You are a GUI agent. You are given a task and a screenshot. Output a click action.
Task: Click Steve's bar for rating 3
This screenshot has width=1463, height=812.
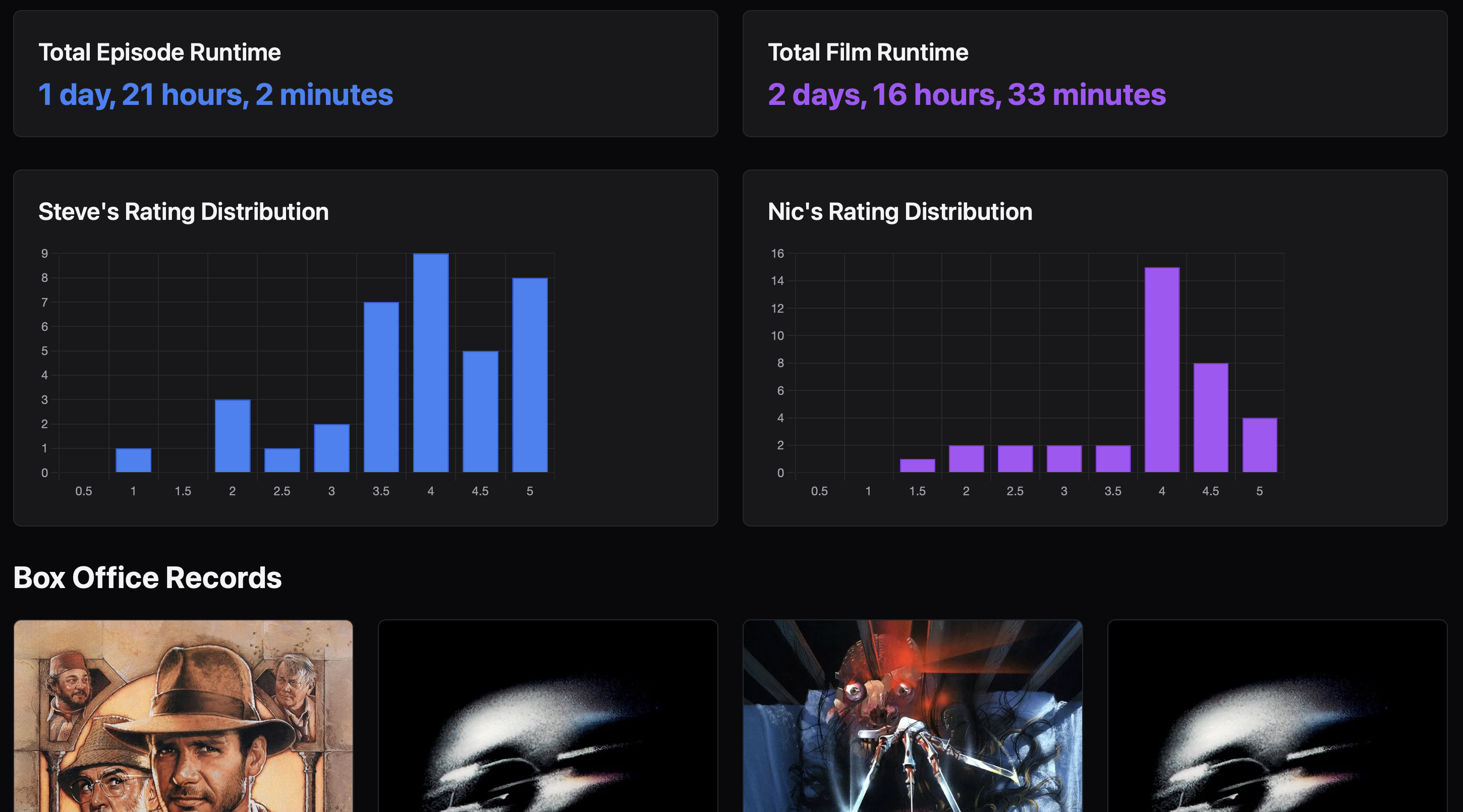pos(331,448)
